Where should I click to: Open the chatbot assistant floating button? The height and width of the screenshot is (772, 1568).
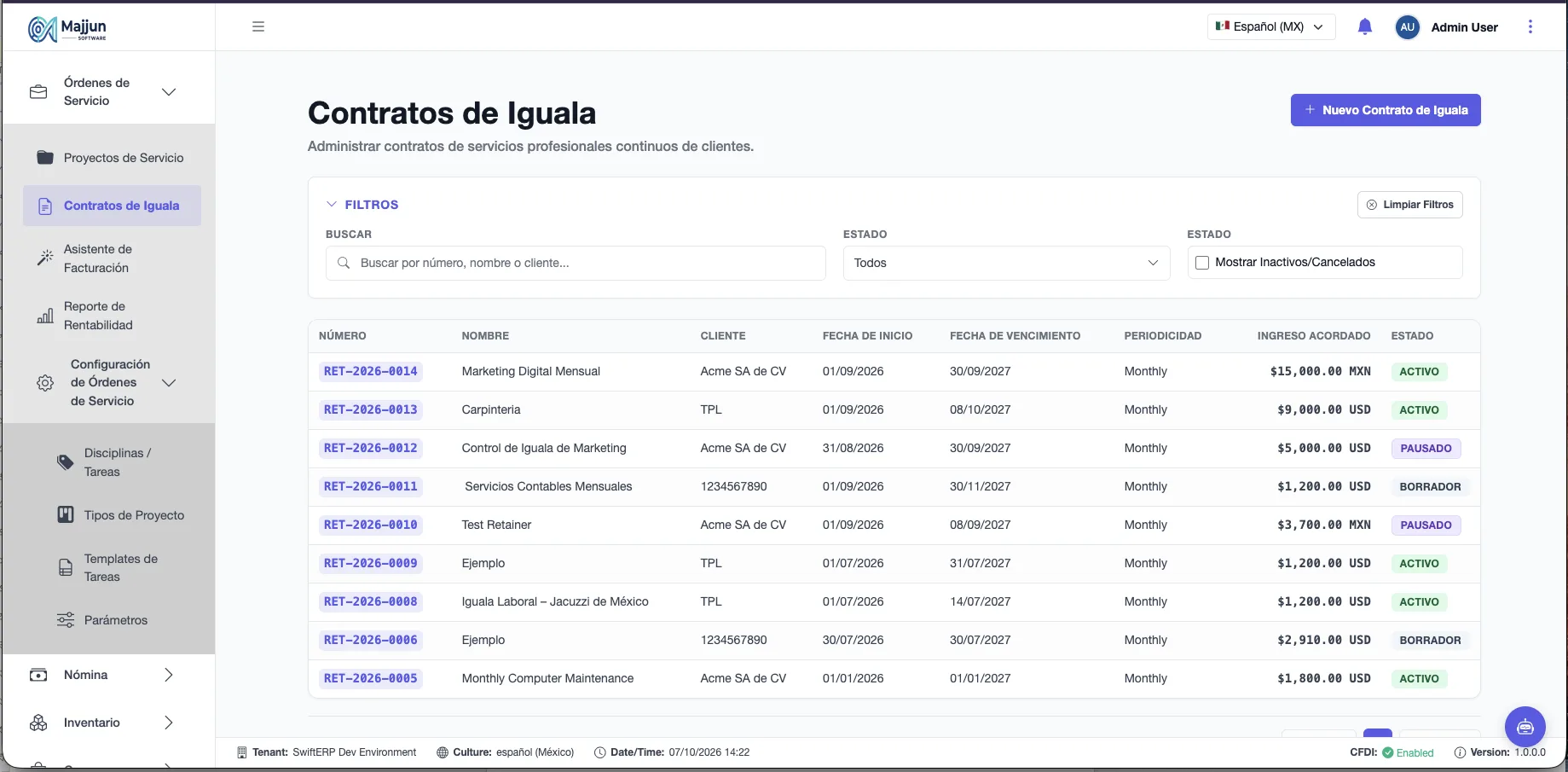click(x=1525, y=727)
